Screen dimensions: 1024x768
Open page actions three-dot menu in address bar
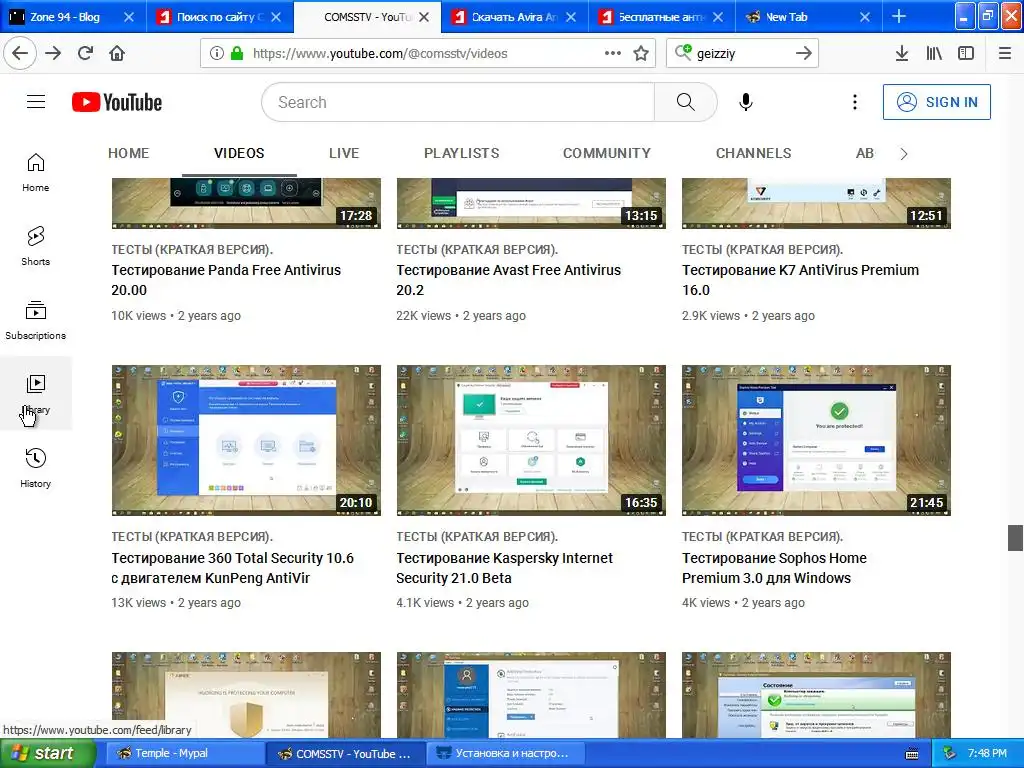click(613, 54)
